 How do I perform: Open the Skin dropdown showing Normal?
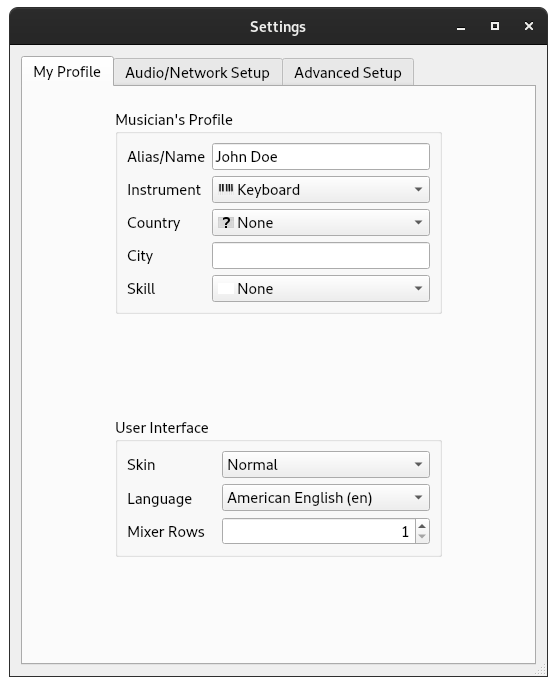tap(326, 464)
